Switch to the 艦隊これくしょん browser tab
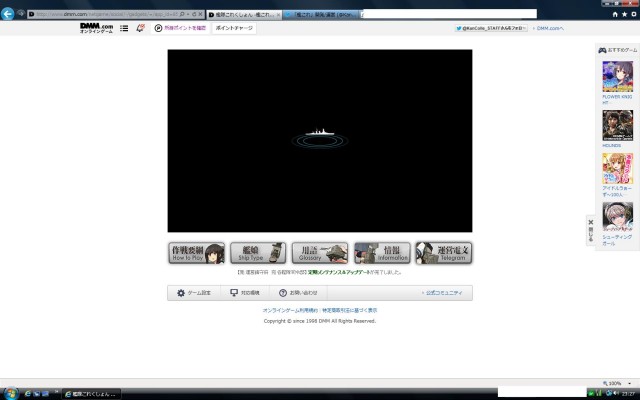The height and width of the screenshot is (400, 640). pos(244,15)
